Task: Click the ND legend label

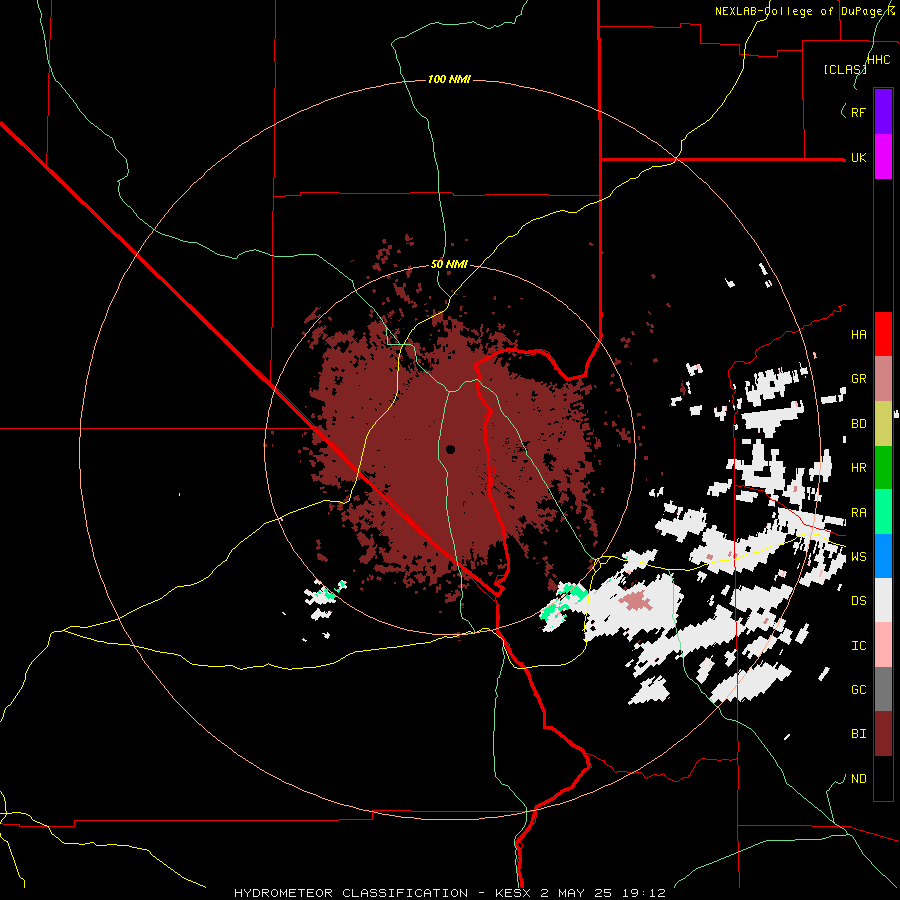Action: click(858, 779)
